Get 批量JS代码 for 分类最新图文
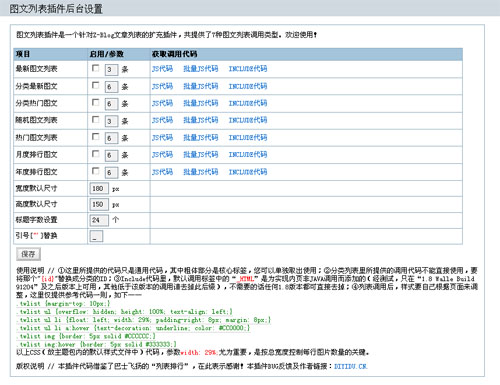The image size is (500, 385). click(201, 86)
